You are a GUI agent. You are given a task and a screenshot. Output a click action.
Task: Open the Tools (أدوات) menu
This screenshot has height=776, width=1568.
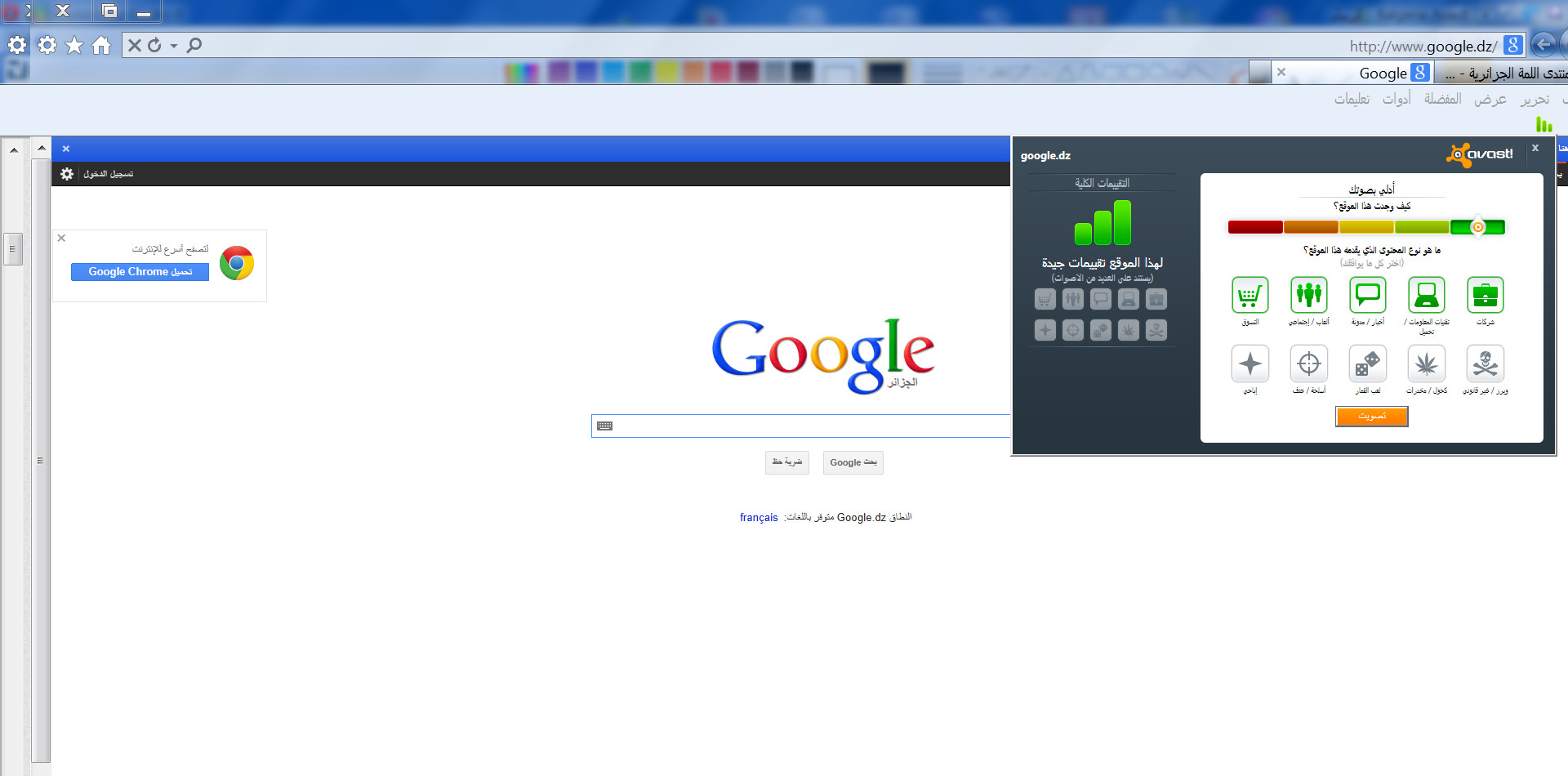click(1396, 99)
